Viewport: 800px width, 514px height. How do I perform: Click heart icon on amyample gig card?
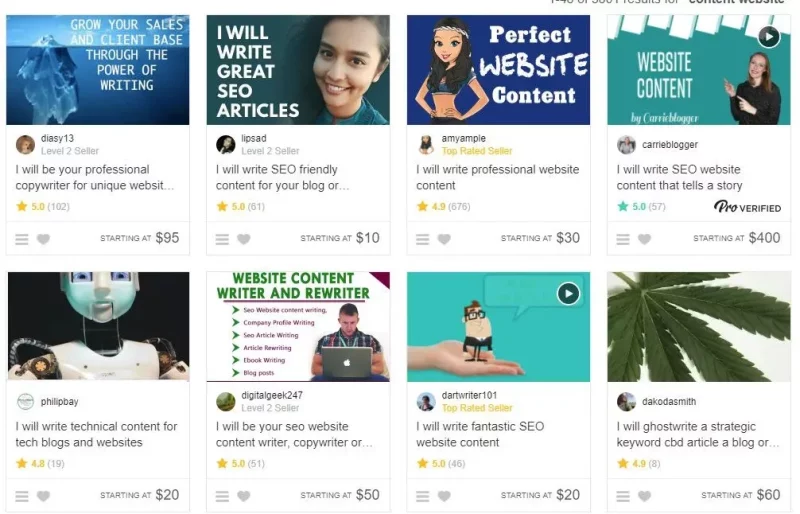(x=444, y=239)
